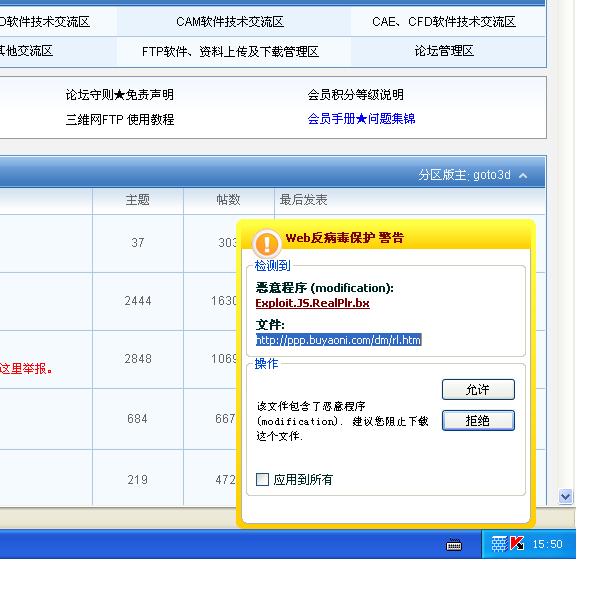The height and width of the screenshot is (600, 600).
Task: Go to 论坛管理区
Action: [444, 51]
